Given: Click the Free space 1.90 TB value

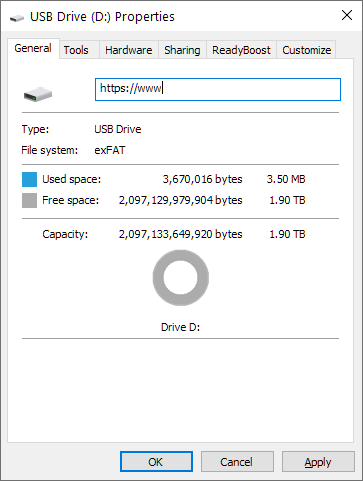Looking at the screenshot, I should [287, 200].
